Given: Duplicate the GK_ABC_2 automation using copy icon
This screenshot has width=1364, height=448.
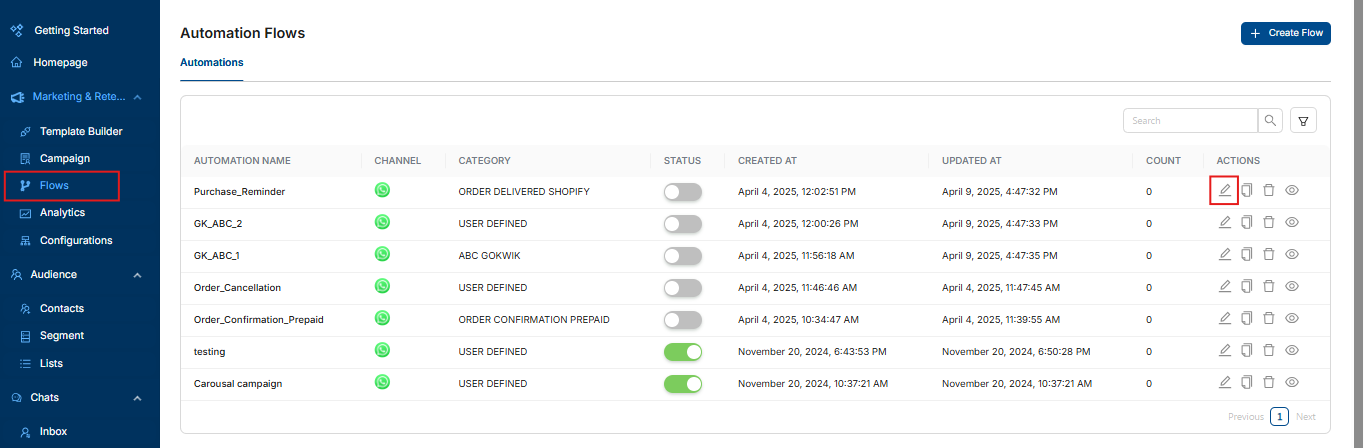Looking at the screenshot, I should point(1246,222).
